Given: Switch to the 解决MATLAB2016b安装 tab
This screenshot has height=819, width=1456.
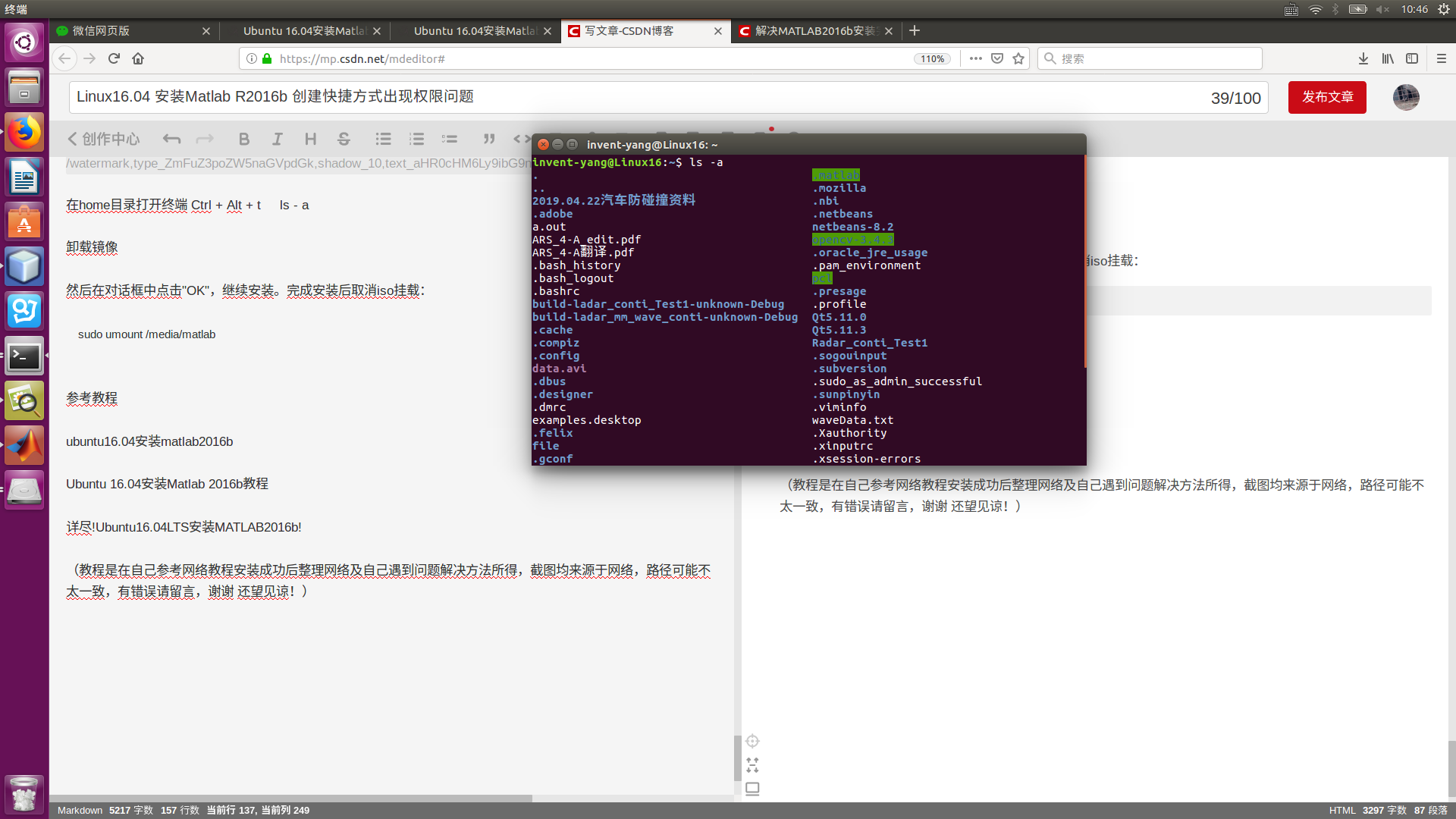Looking at the screenshot, I should coord(815,31).
